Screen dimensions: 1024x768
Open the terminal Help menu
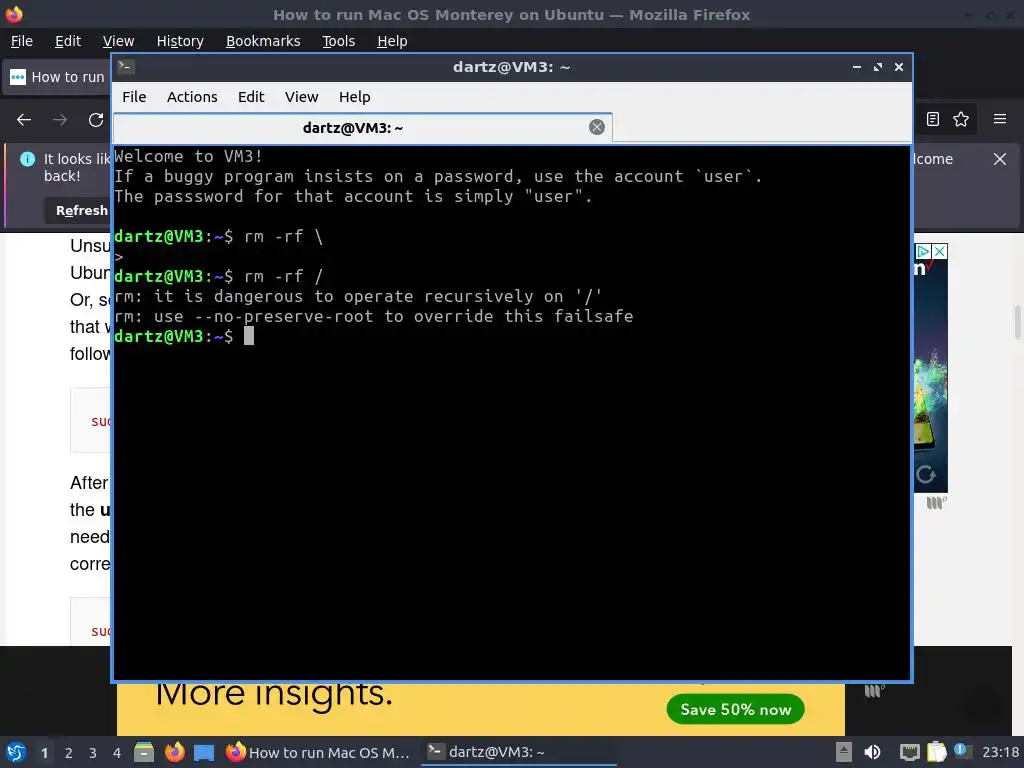(x=355, y=97)
